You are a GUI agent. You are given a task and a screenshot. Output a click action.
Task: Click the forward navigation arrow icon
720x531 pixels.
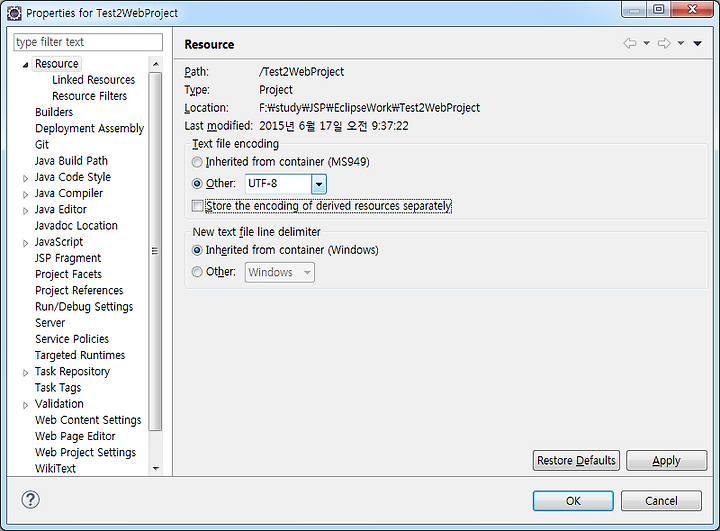click(664, 43)
